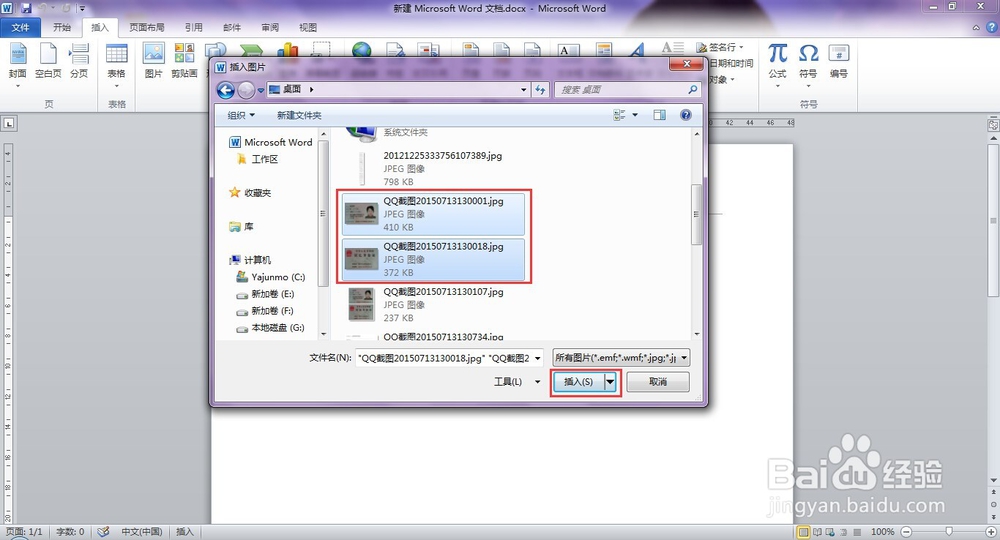The height and width of the screenshot is (540, 1000).
Task: Select Favorites (收藏夹) in navigation pane
Action: click(250, 193)
